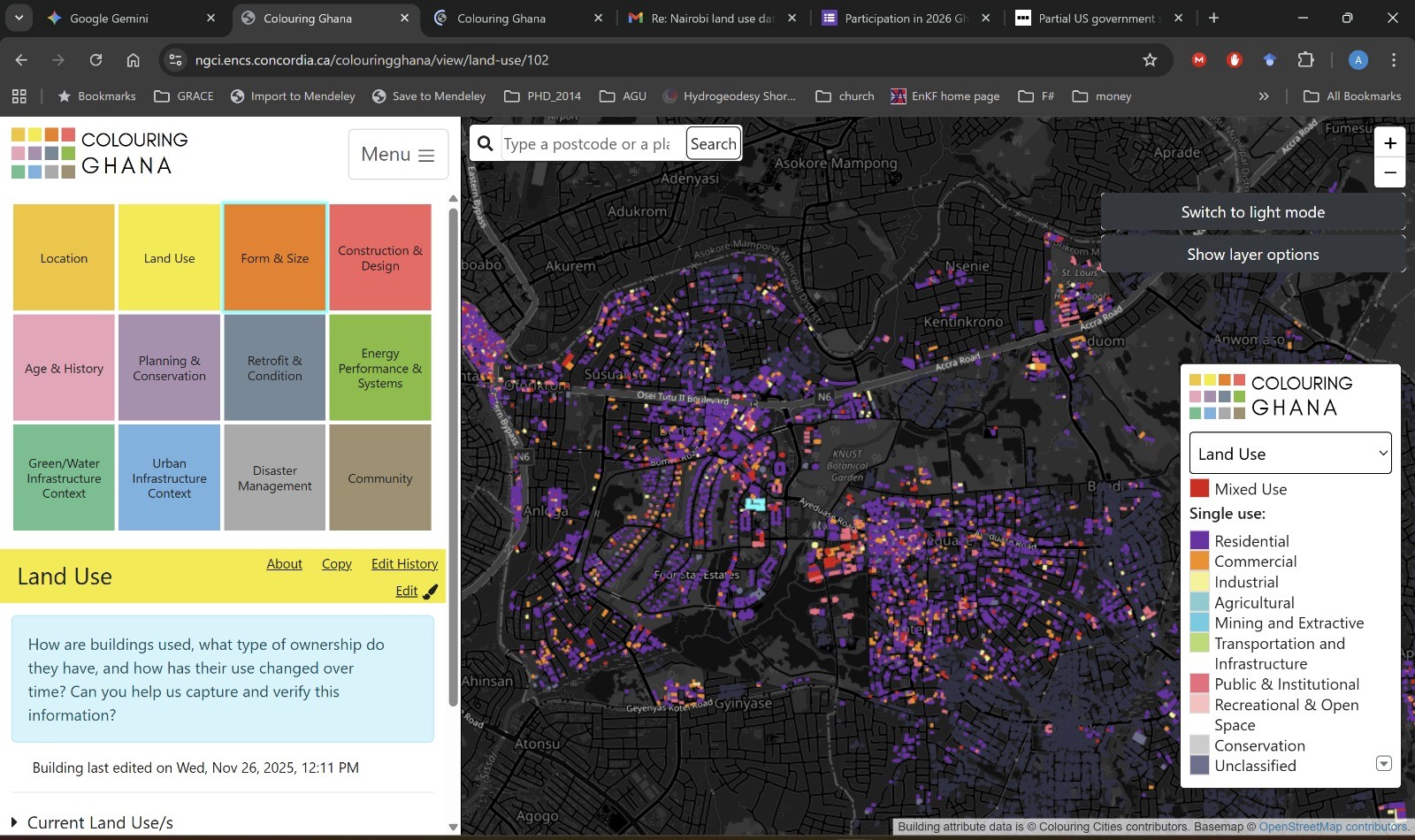This screenshot has height=840, width=1415.
Task: Open the Edit History link
Action: [404, 563]
